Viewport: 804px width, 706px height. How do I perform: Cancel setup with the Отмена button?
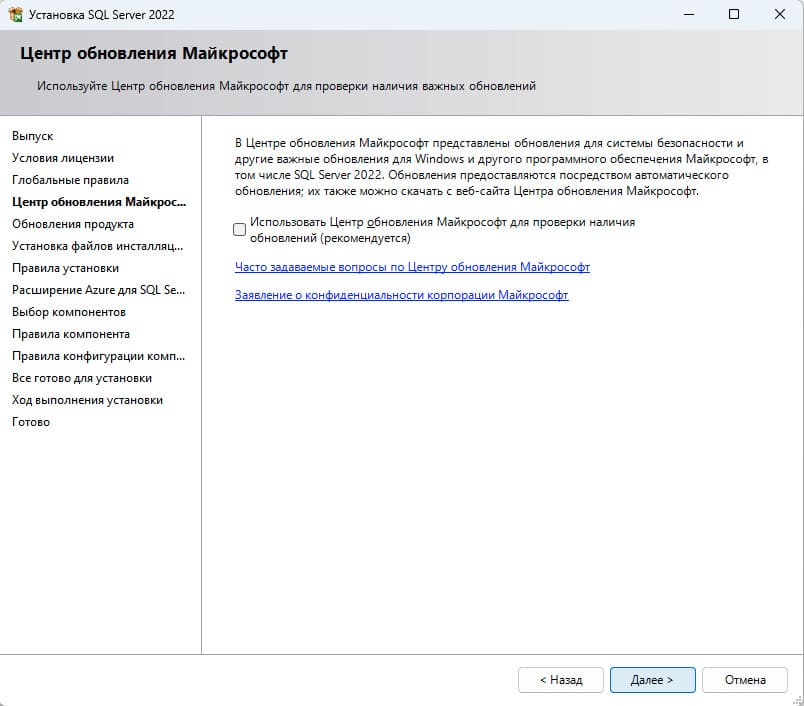[745, 680]
